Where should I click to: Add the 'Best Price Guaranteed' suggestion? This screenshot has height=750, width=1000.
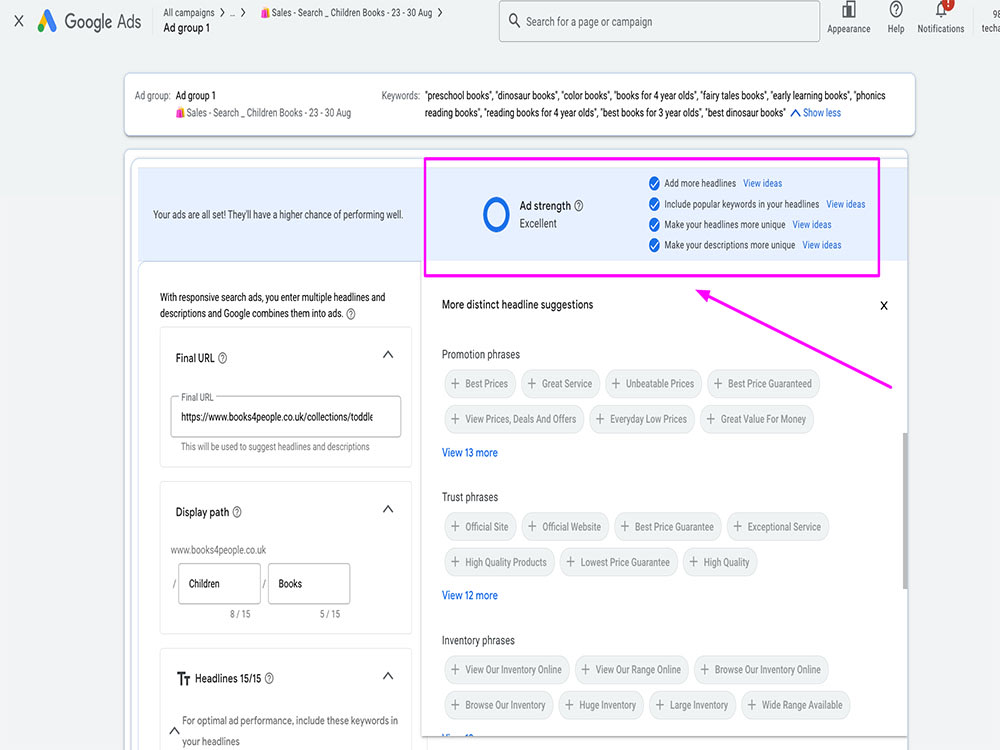tap(763, 384)
